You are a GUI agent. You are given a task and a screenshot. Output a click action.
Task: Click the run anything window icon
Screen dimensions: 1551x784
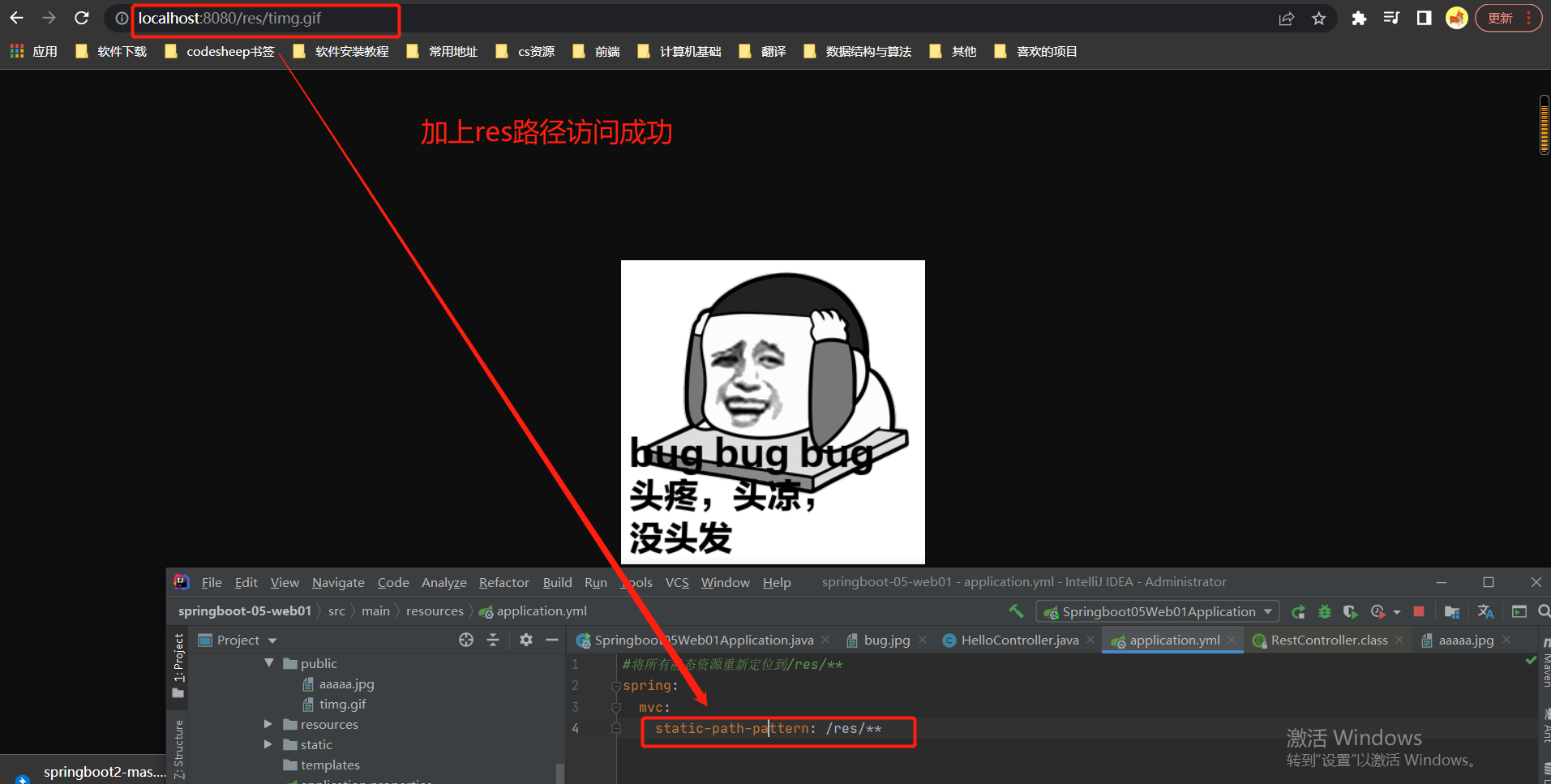pos(1519,611)
